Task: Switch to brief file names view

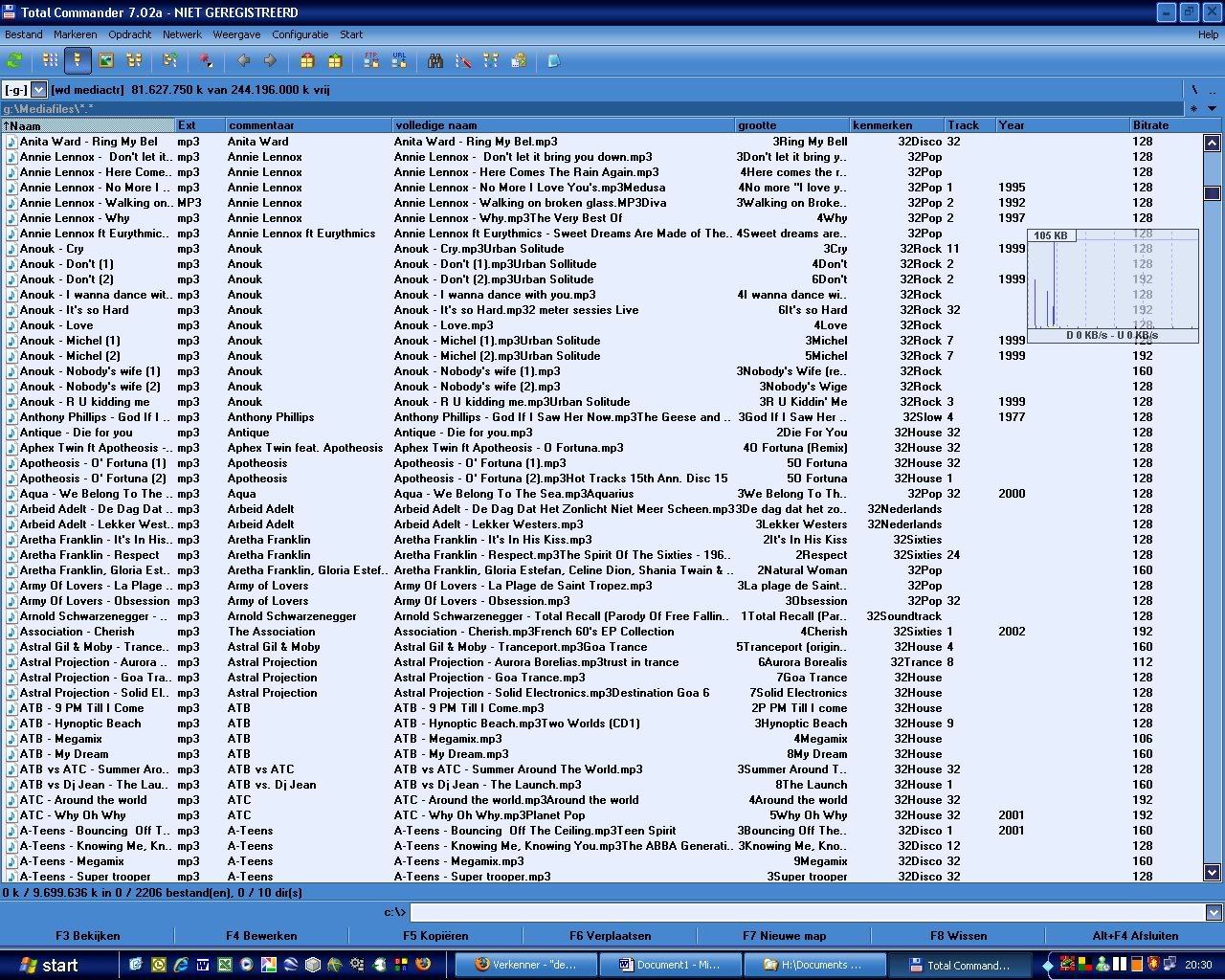Action: 50,60
